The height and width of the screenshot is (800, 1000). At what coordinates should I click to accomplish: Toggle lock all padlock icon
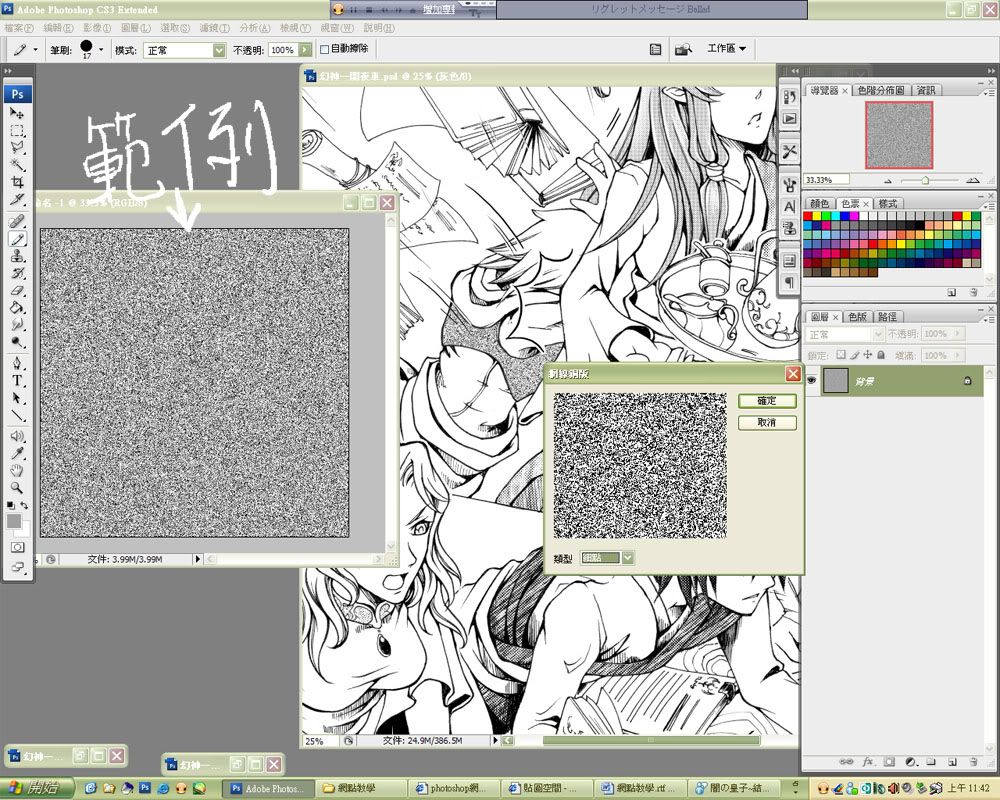point(881,355)
